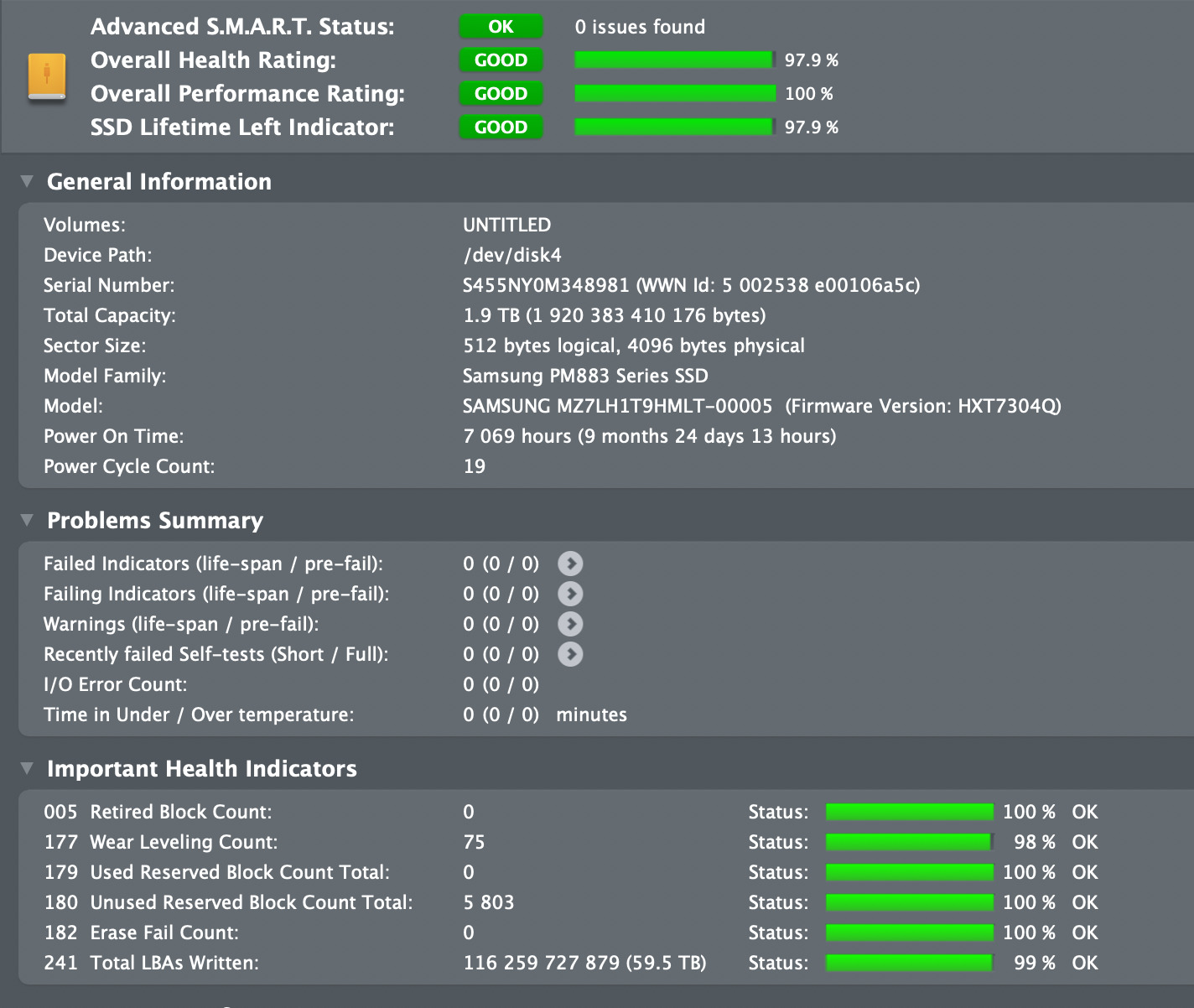Collapse the General Information section

27,181
